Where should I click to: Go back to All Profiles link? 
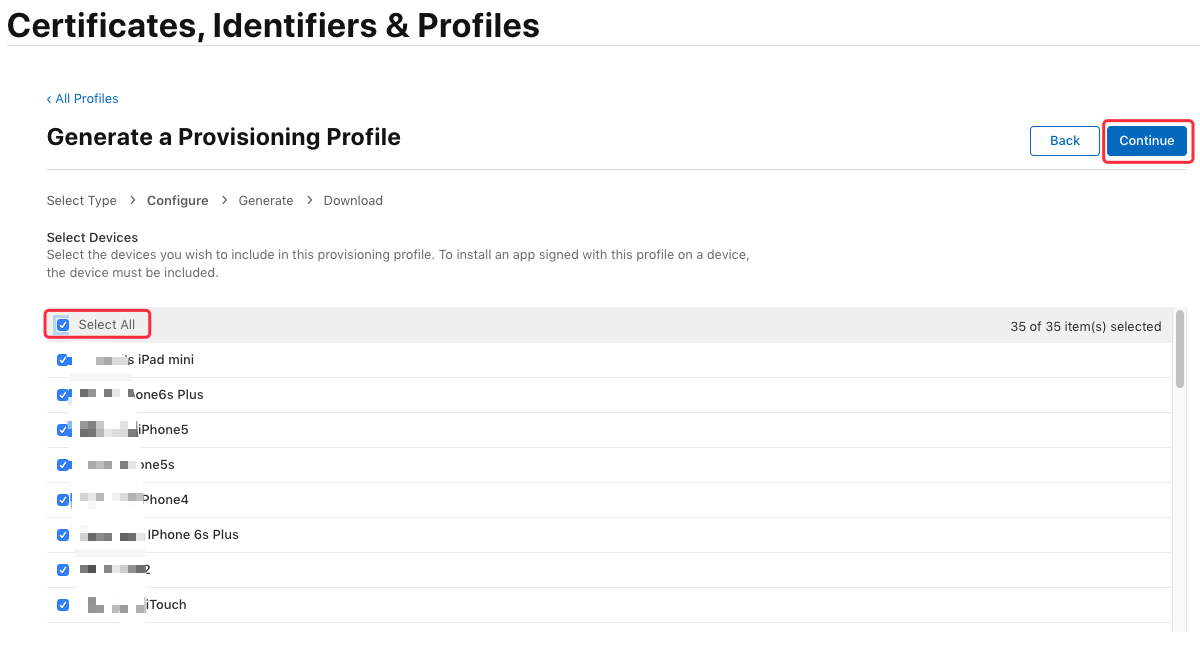click(x=82, y=99)
